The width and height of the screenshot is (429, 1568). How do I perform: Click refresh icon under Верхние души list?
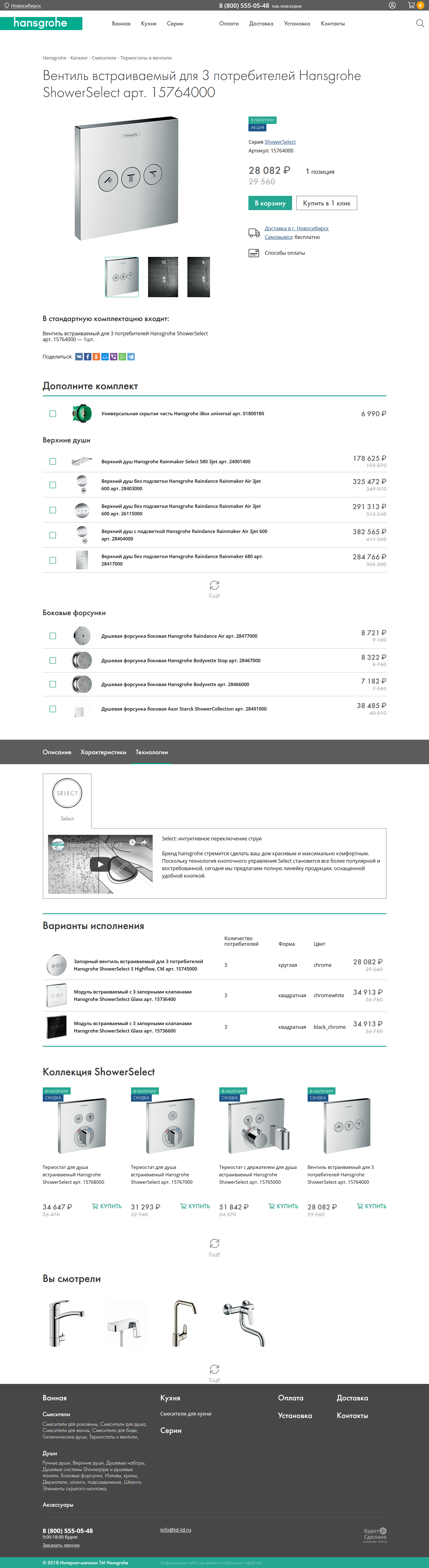pos(214,585)
